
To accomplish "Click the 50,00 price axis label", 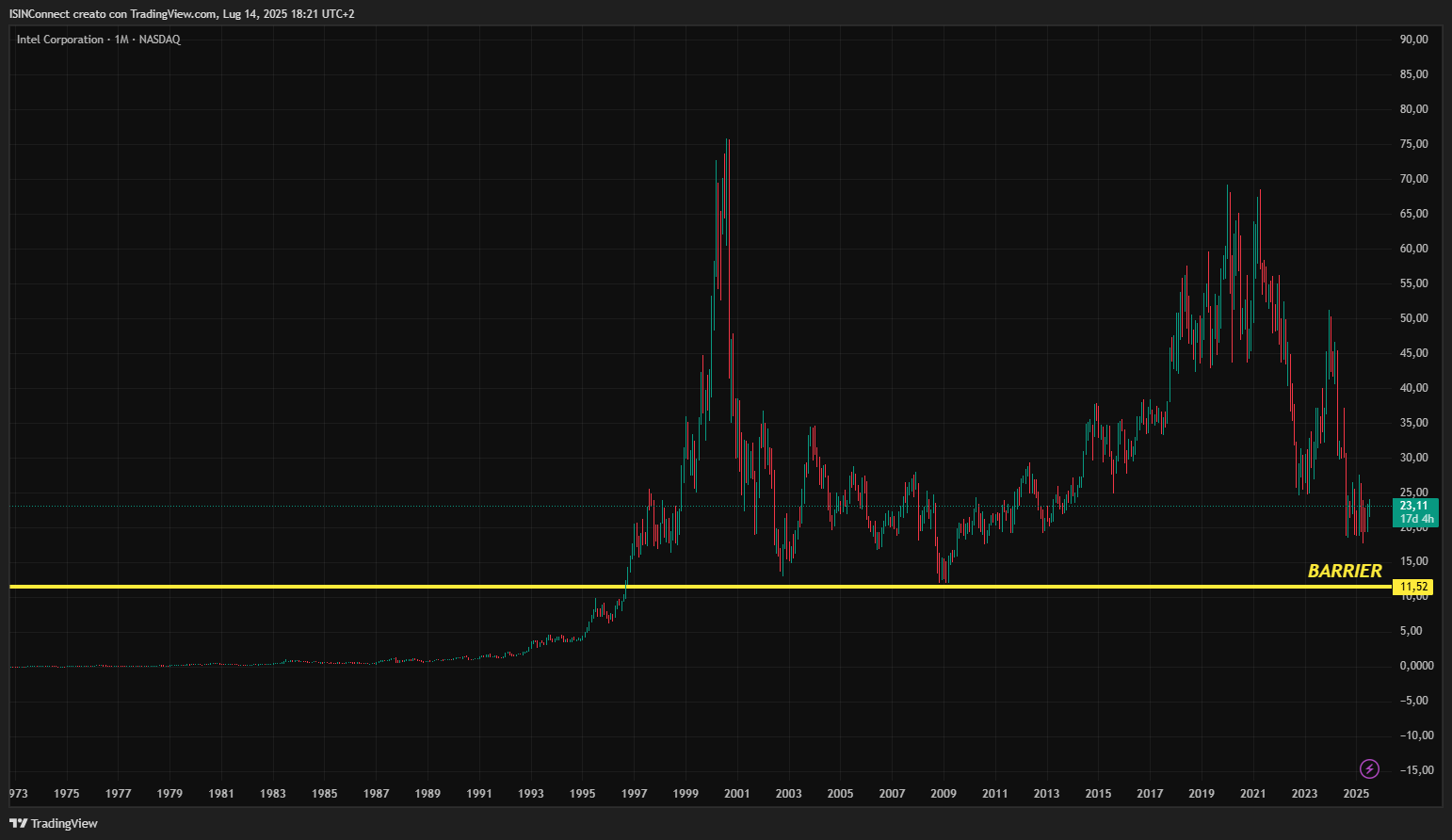I will coord(1414,318).
